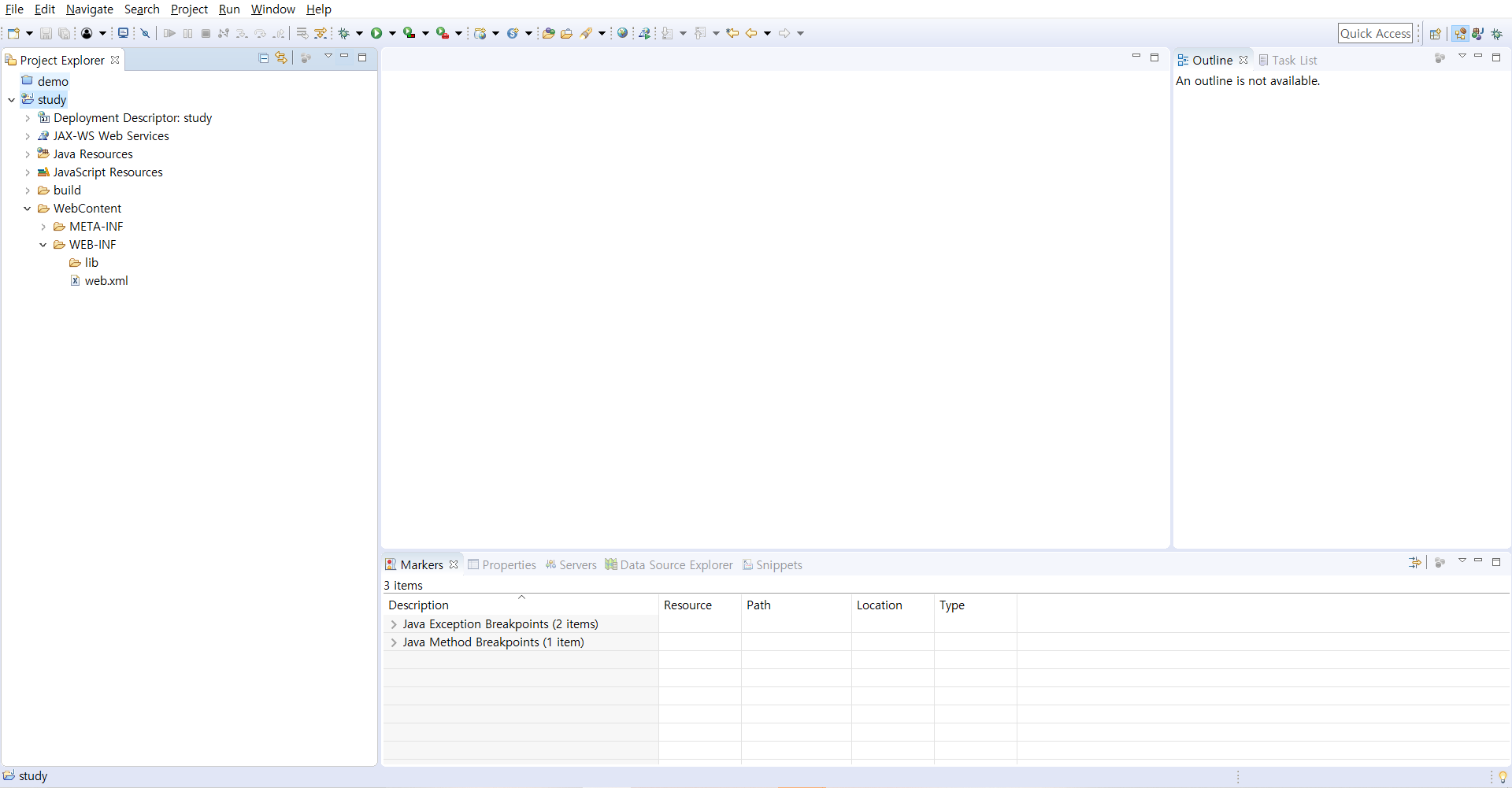This screenshot has width=1512, height=788.
Task: Expand Java Method Breakpoints group
Action: (x=394, y=642)
